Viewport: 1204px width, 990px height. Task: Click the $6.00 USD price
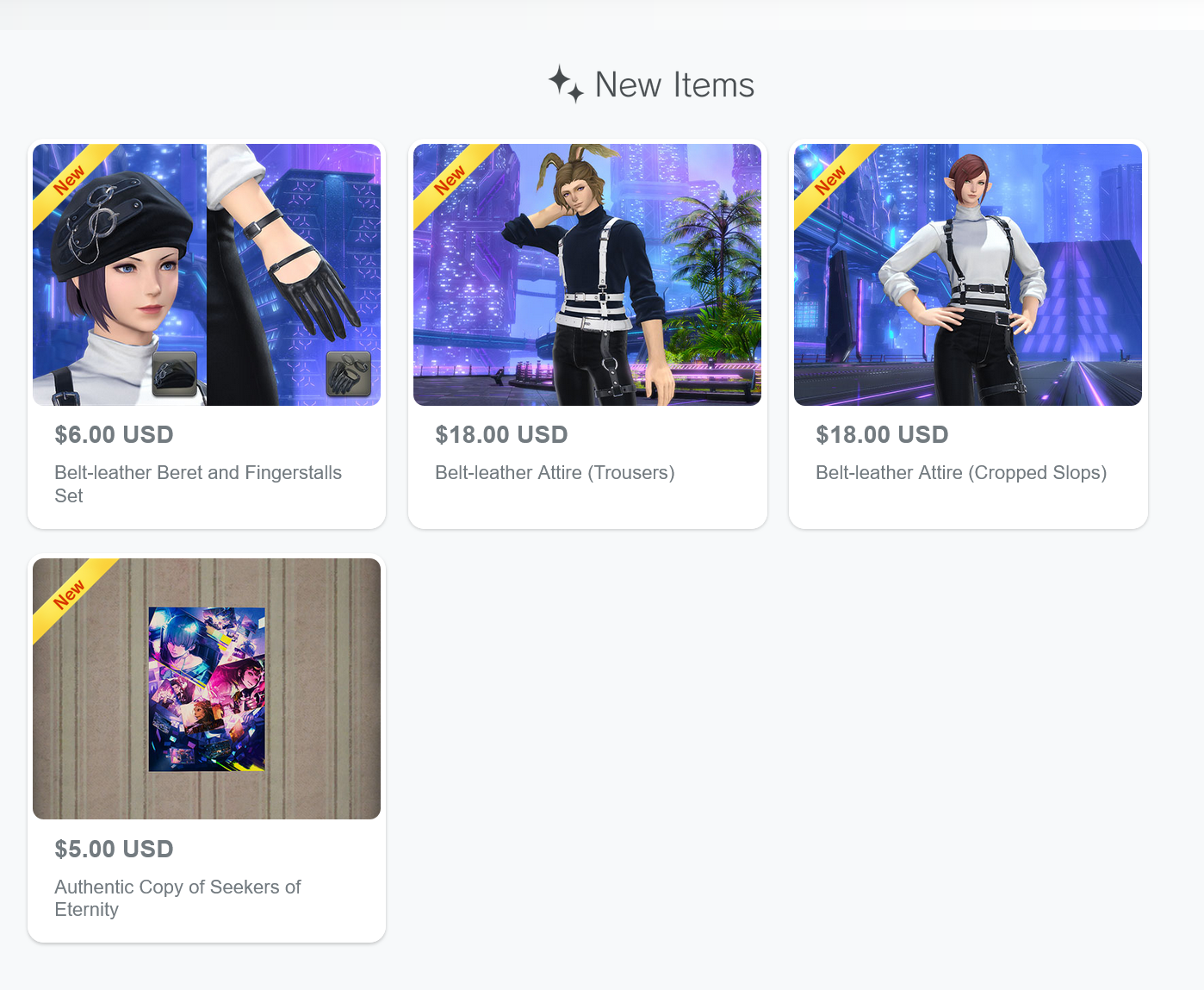click(x=114, y=435)
